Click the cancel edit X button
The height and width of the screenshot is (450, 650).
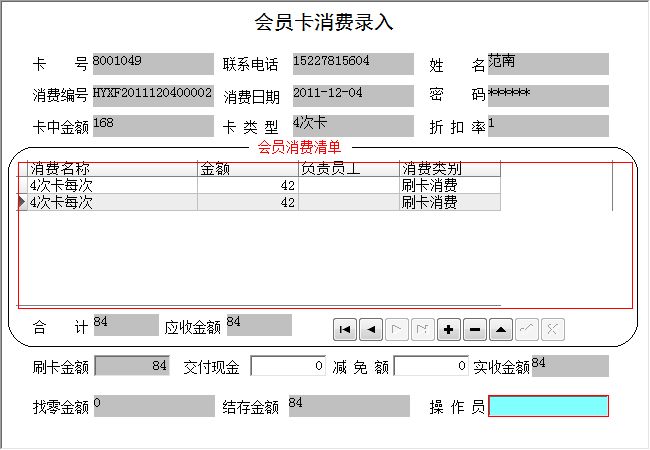pyautogui.click(x=552, y=329)
